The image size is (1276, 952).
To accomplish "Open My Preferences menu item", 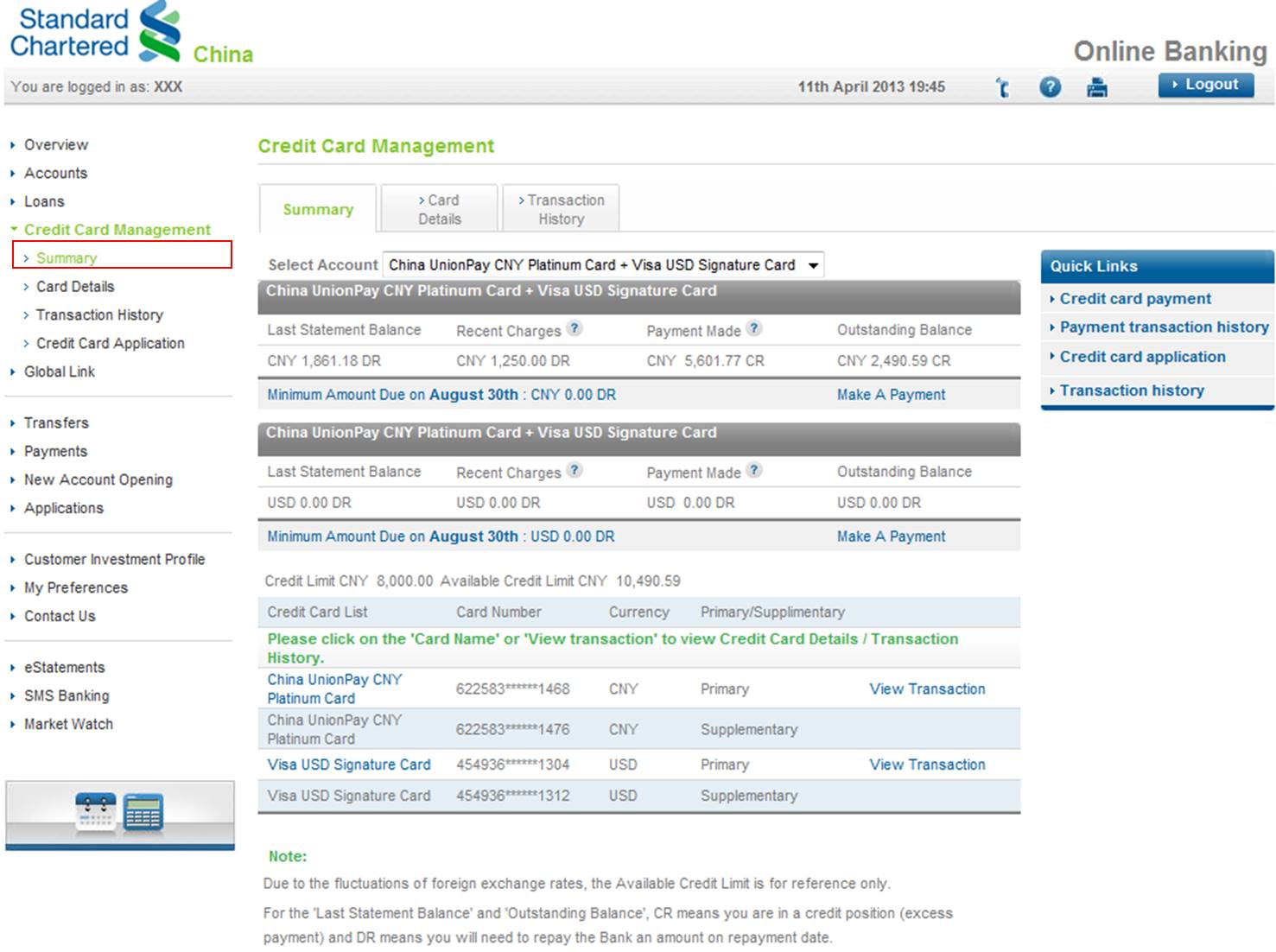I will click(x=76, y=587).
